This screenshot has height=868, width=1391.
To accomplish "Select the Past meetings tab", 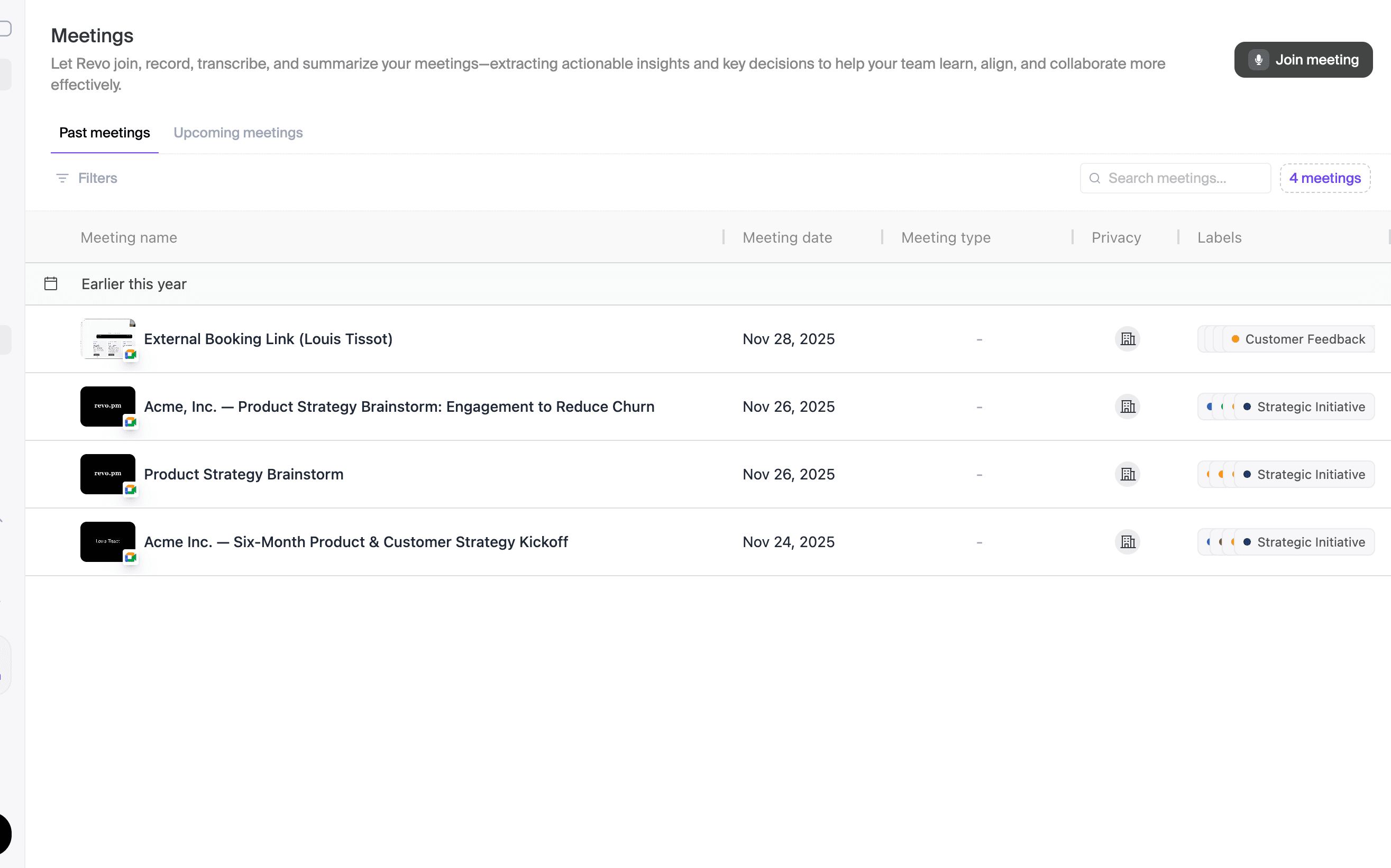I will tap(105, 133).
